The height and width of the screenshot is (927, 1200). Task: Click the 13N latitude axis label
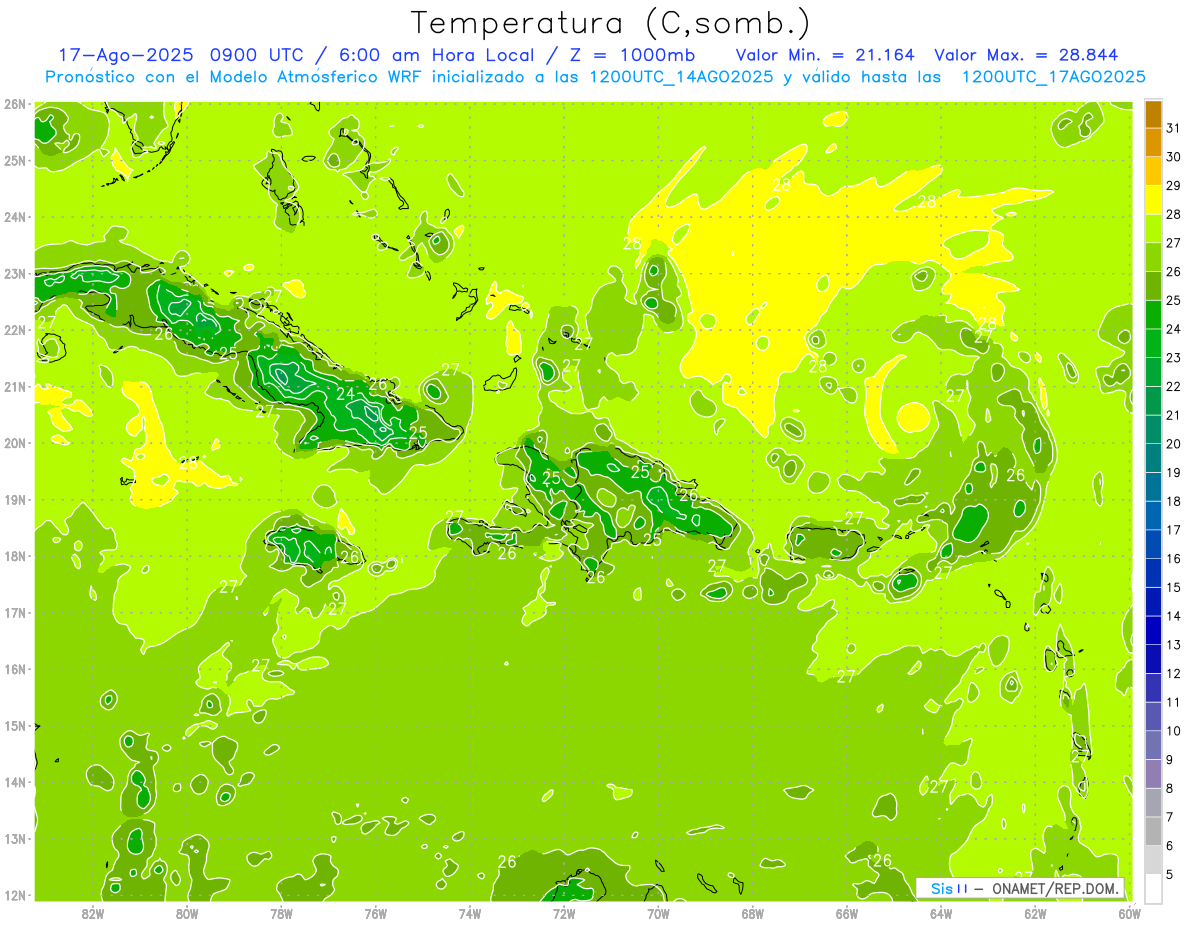click(x=14, y=839)
